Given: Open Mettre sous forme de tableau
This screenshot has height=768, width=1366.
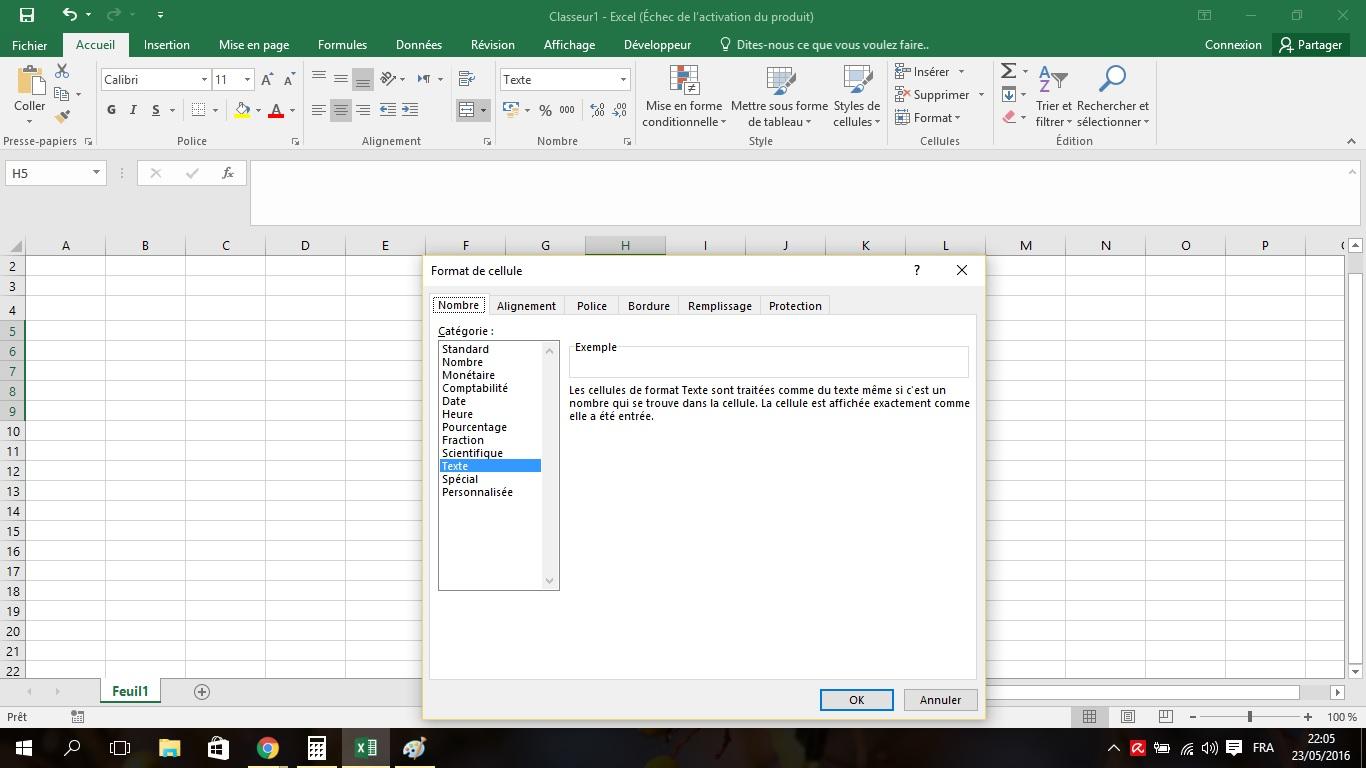Looking at the screenshot, I should point(779,97).
